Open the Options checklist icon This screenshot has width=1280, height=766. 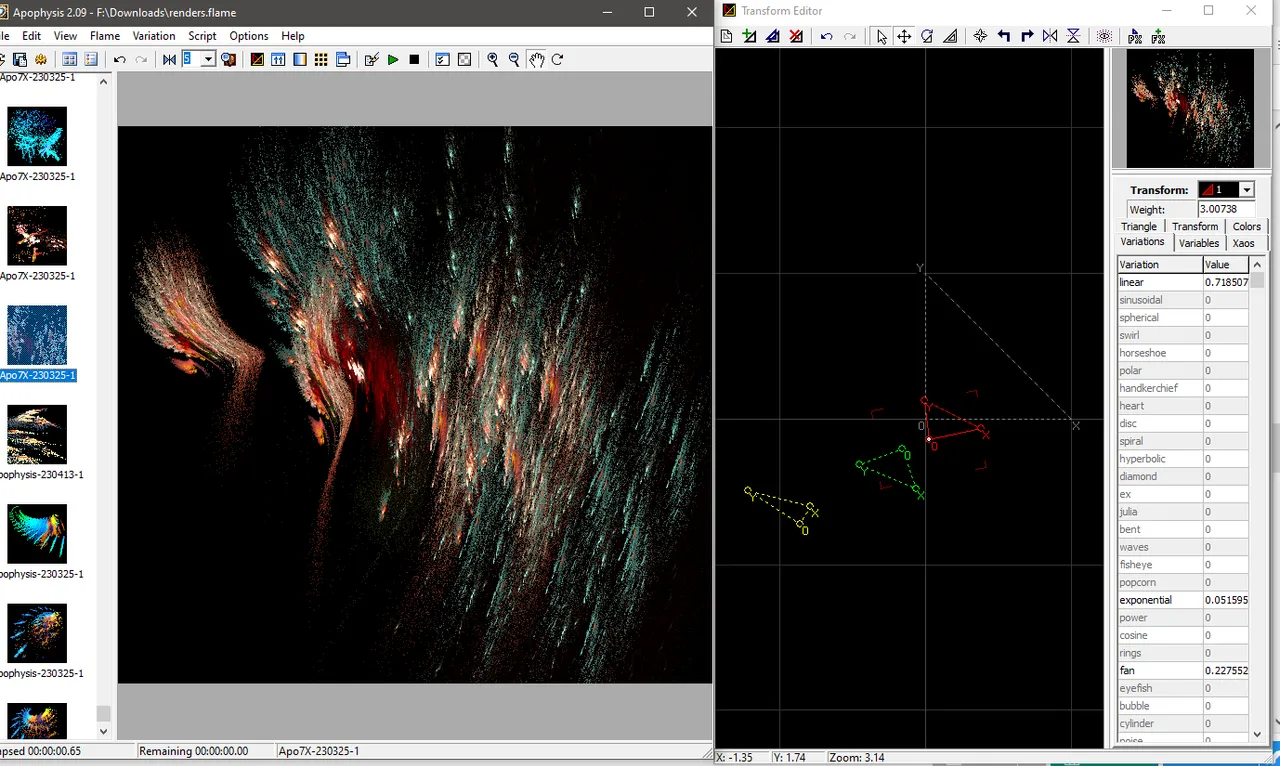tap(442, 60)
